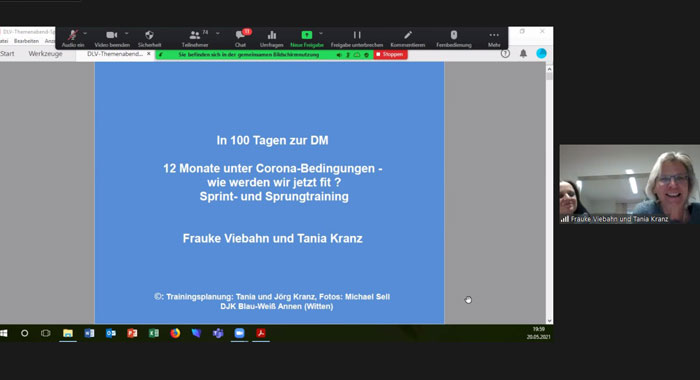Pause sharing with Freigabe unterbrechen

pos(357,38)
